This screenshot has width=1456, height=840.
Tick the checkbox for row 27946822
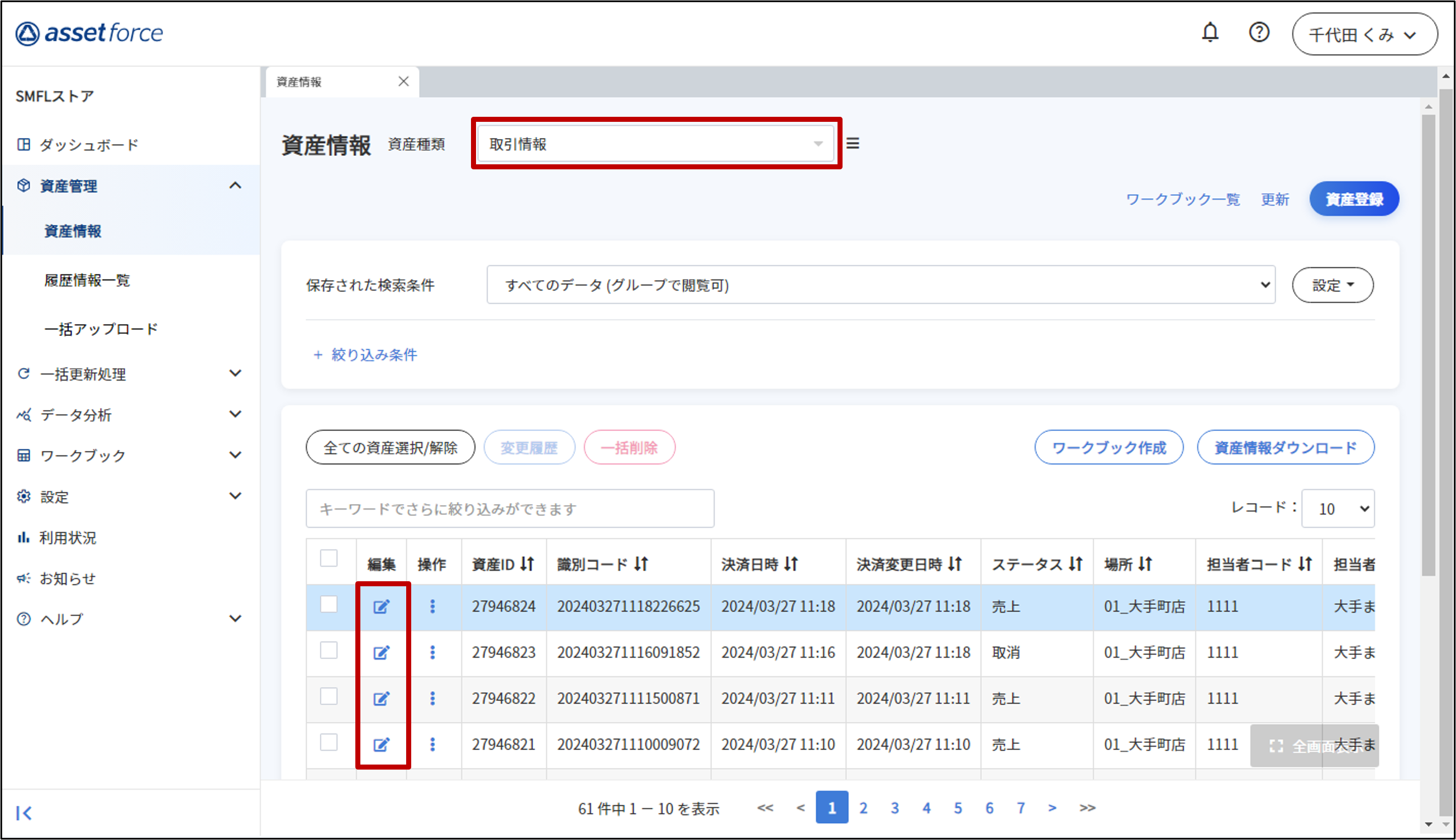(x=329, y=696)
